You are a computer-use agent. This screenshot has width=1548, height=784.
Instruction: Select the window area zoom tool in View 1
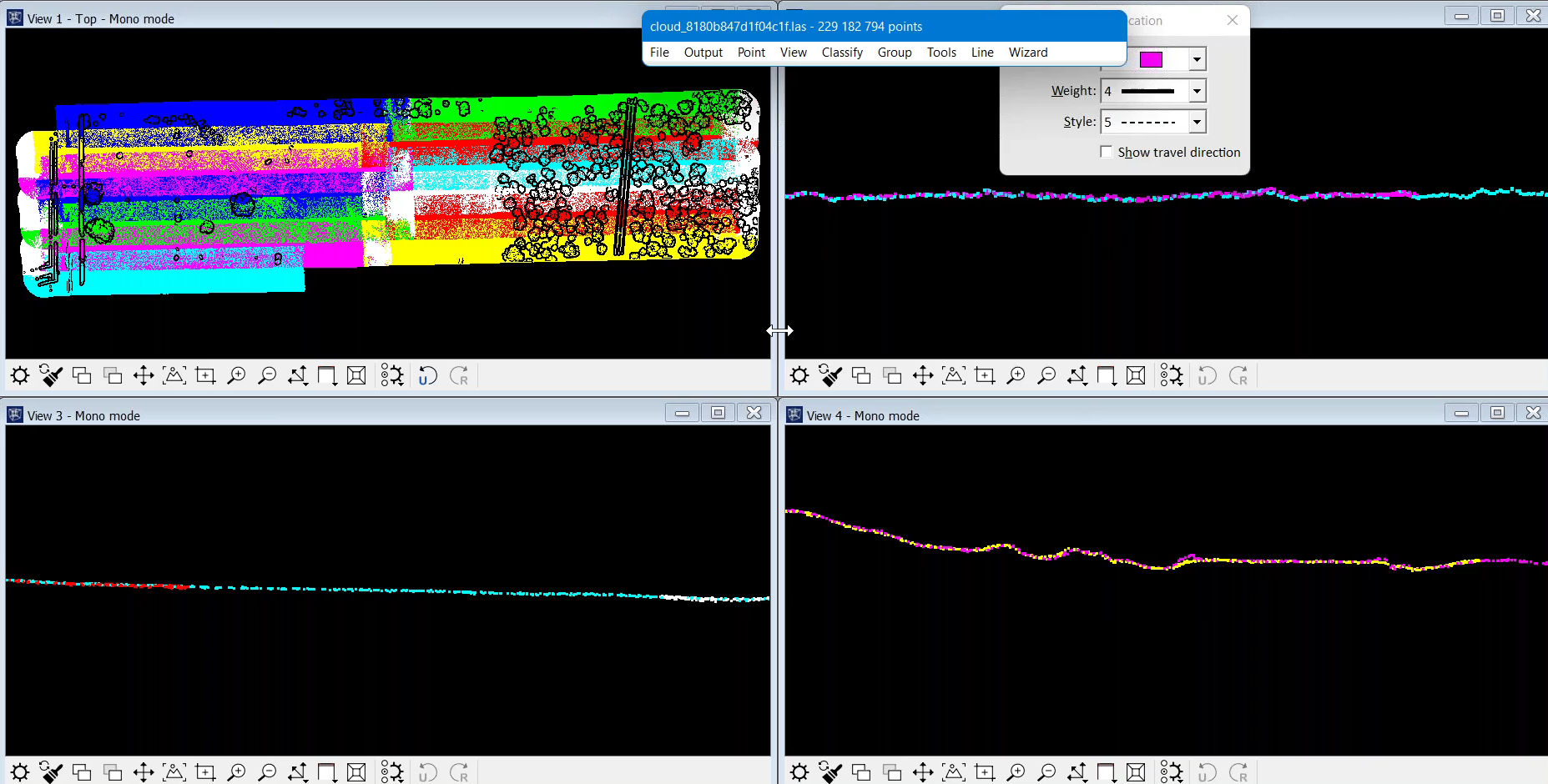205,375
